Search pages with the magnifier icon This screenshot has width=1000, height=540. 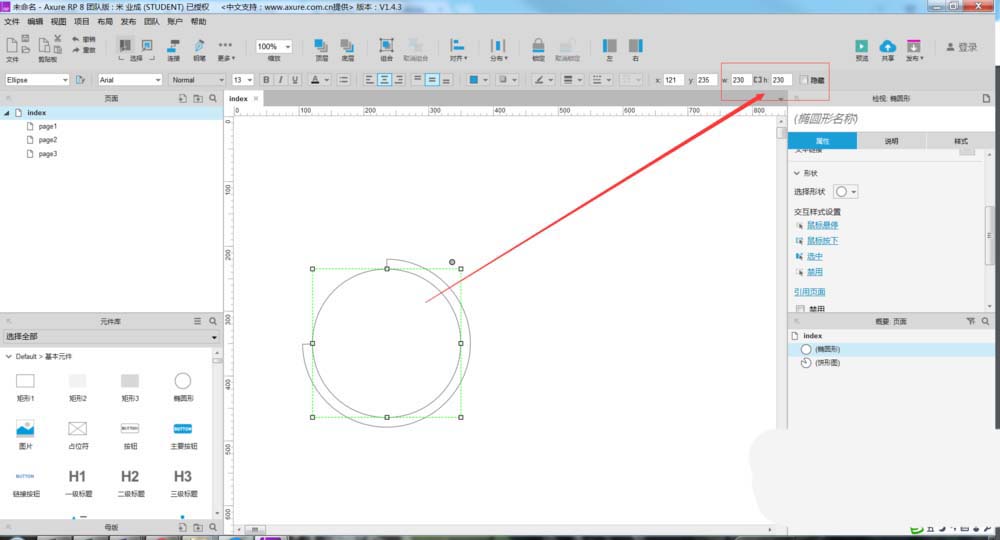(213, 98)
